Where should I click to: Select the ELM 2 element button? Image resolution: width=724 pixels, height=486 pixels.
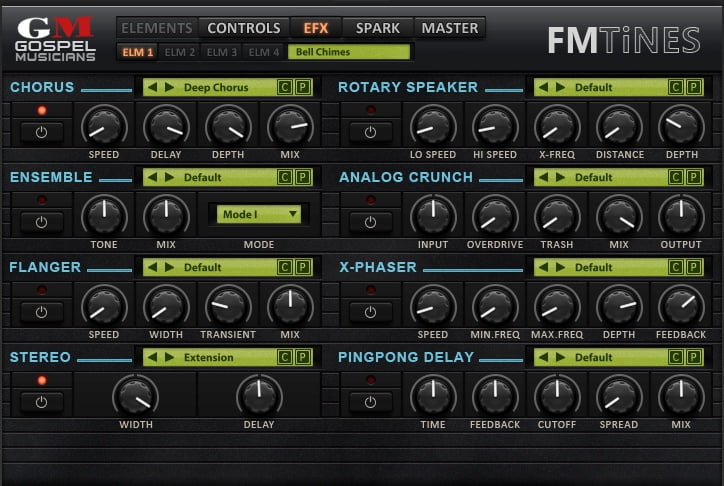click(180, 52)
